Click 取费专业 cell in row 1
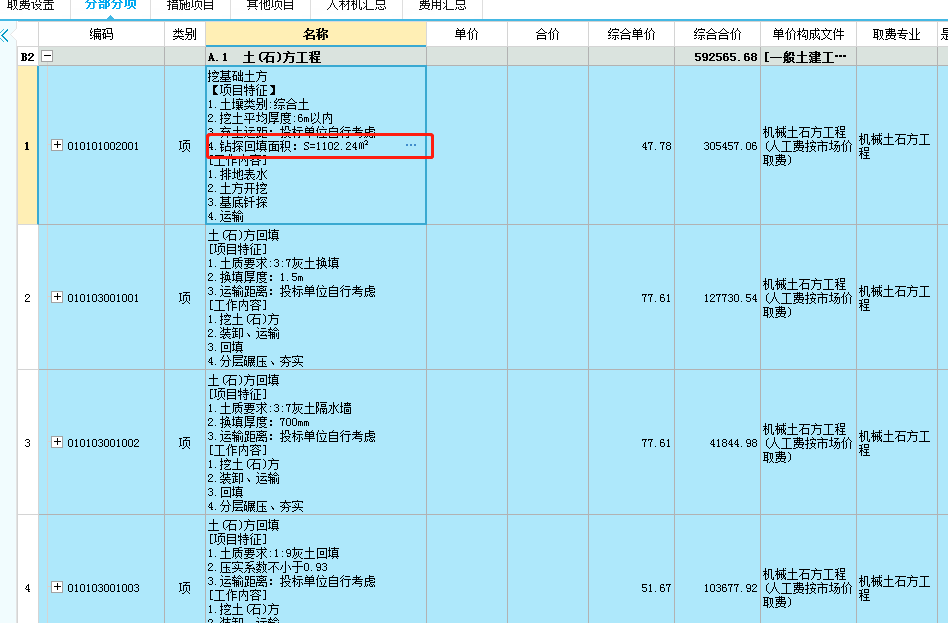 897,146
